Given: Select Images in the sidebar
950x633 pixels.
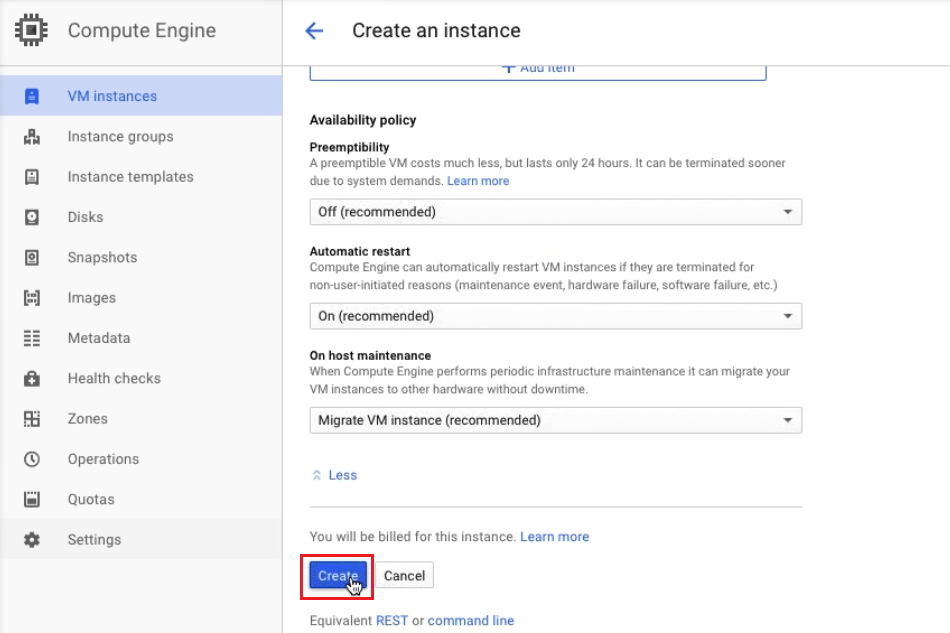Looking at the screenshot, I should point(141,297).
